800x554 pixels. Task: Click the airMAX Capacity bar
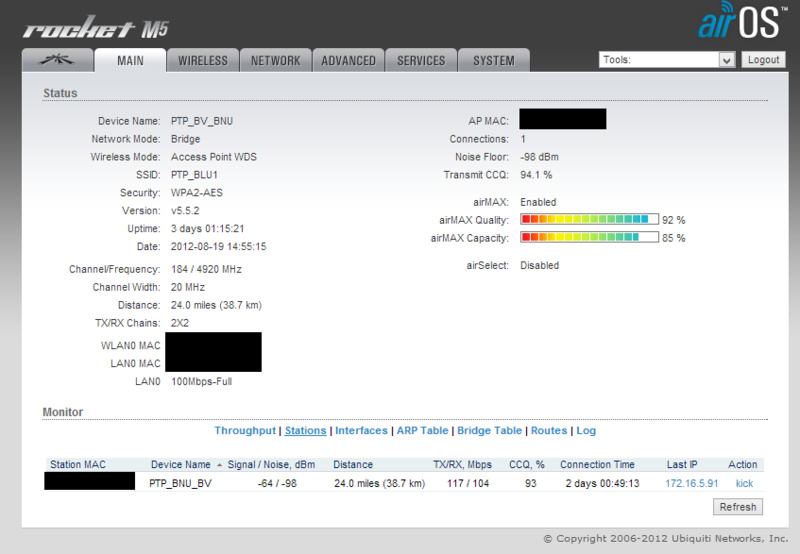pos(589,237)
